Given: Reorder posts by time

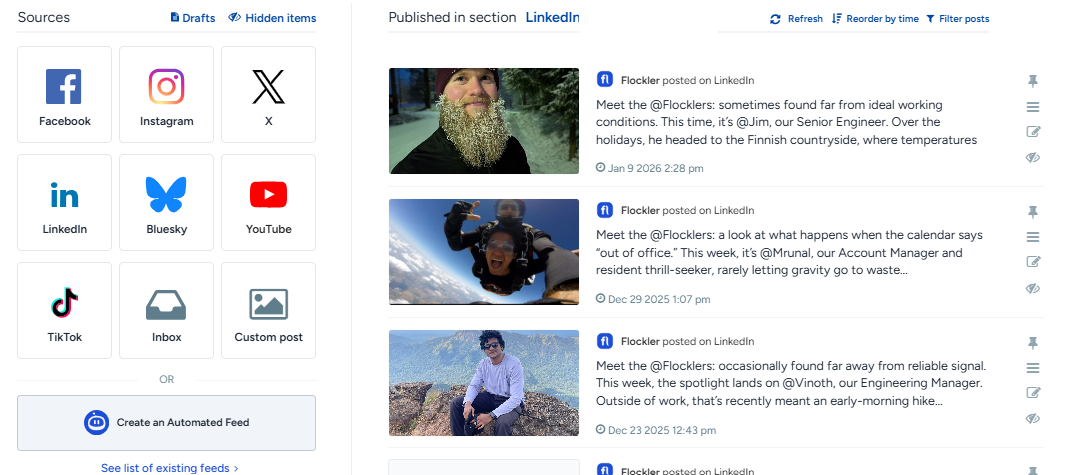Looking at the screenshot, I should pyautogui.click(x=875, y=19).
